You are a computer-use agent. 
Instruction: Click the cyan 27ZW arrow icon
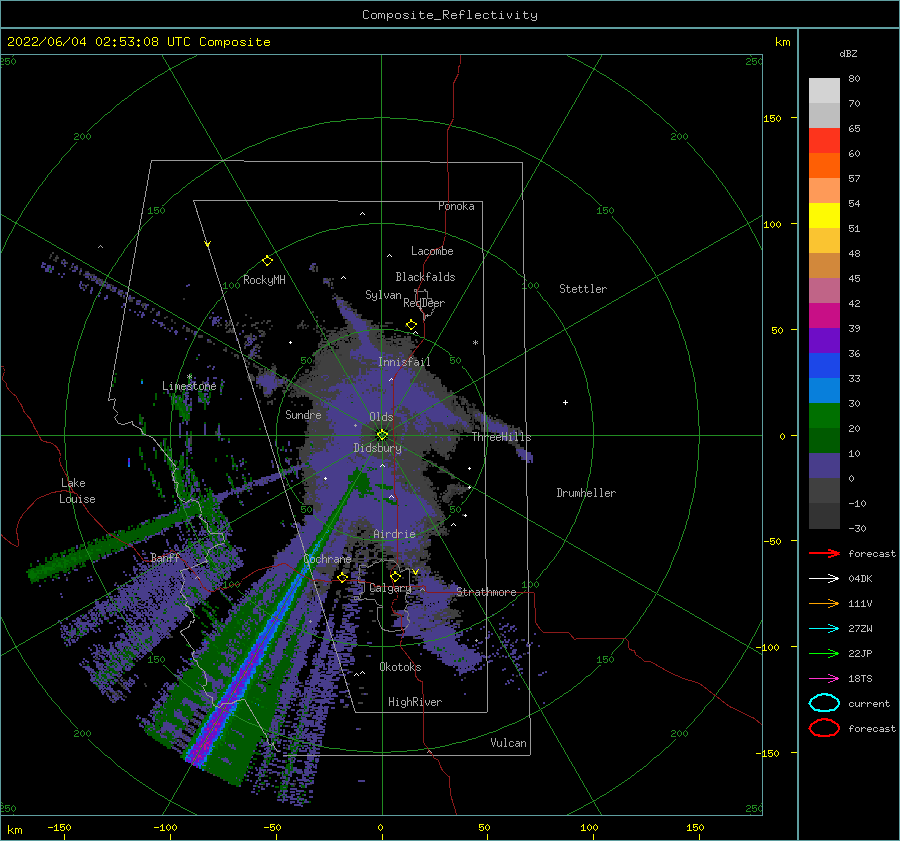[x=824, y=629]
